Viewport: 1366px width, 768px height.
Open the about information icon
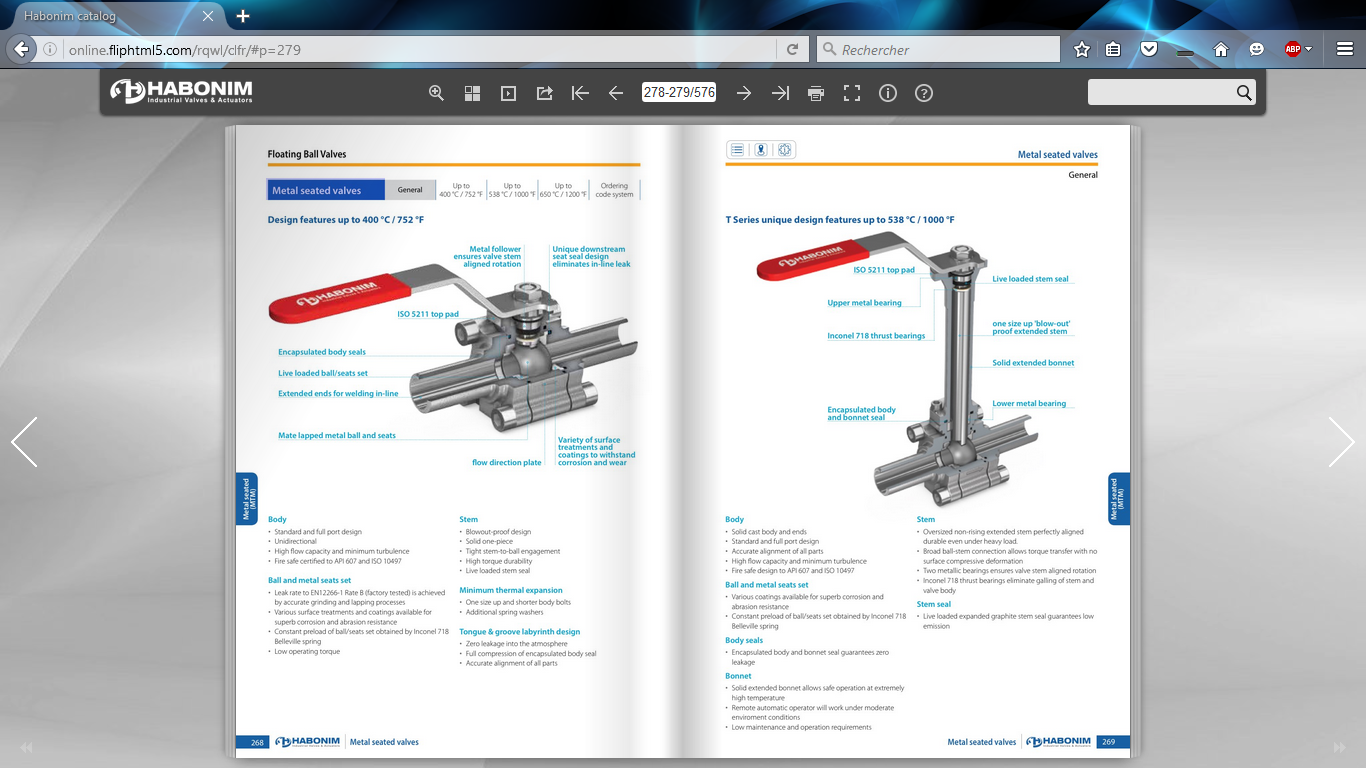[888, 93]
